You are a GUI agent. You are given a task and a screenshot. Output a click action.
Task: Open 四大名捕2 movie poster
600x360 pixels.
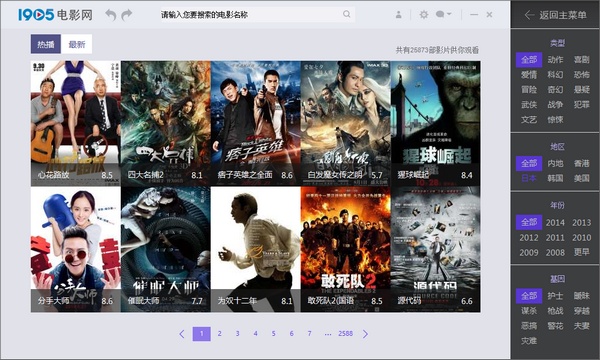coord(166,123)
